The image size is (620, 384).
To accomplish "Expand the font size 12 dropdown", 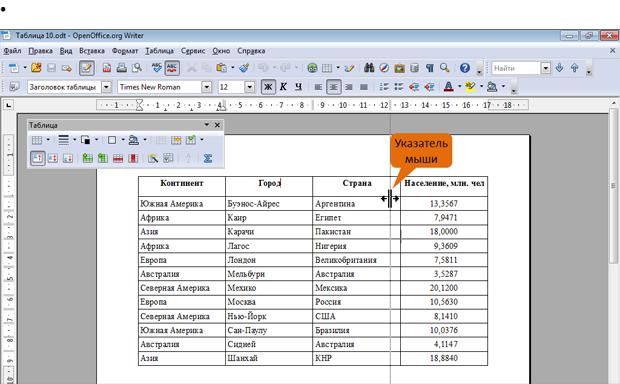I will 250,87.
